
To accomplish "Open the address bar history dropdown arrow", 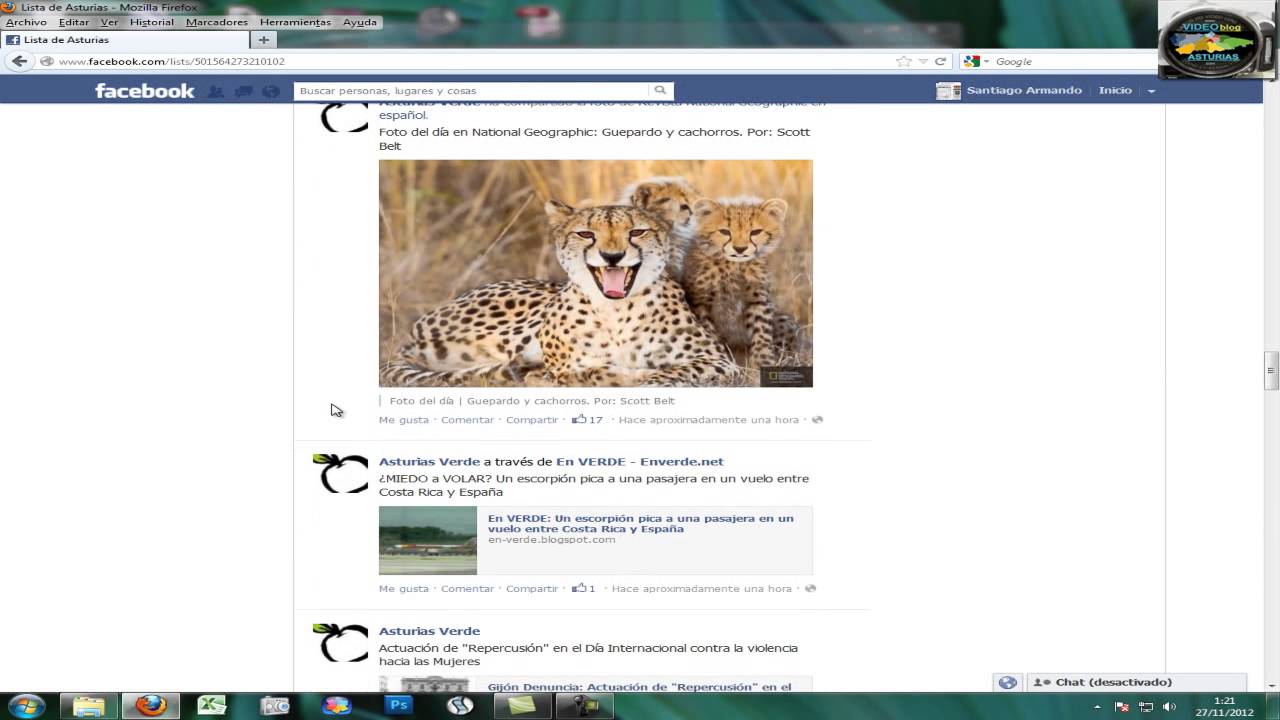I will pyautogui.click(x=923, y=62).
